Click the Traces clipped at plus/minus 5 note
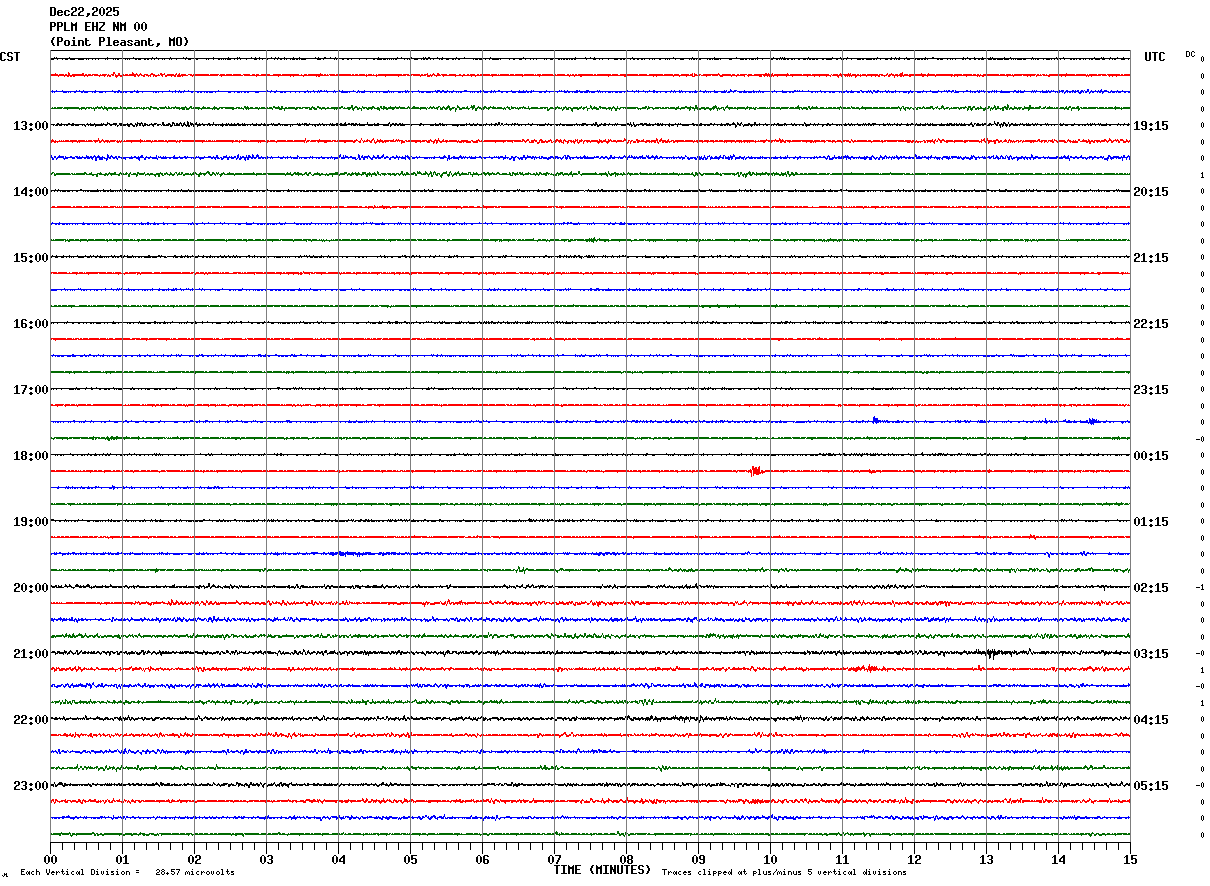The image size is (1210, 886). pyautogui.click(x=784, y=873)
